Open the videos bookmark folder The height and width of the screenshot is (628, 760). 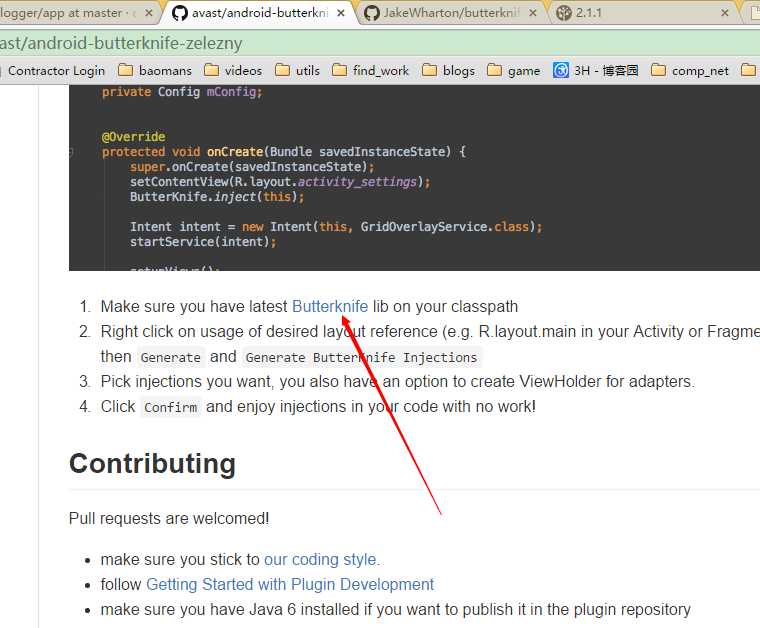tap(233, 71)
